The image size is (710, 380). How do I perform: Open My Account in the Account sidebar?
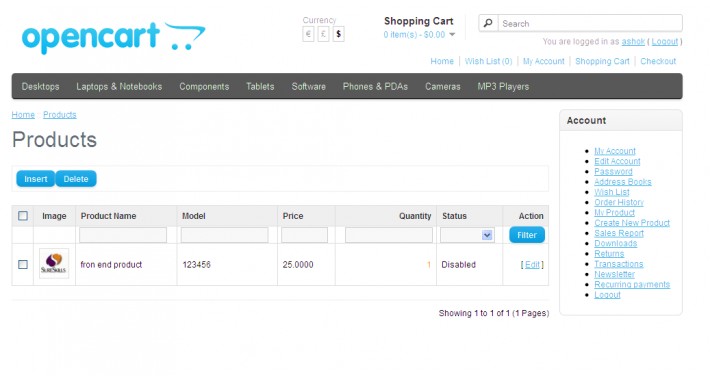coord(615,151)
